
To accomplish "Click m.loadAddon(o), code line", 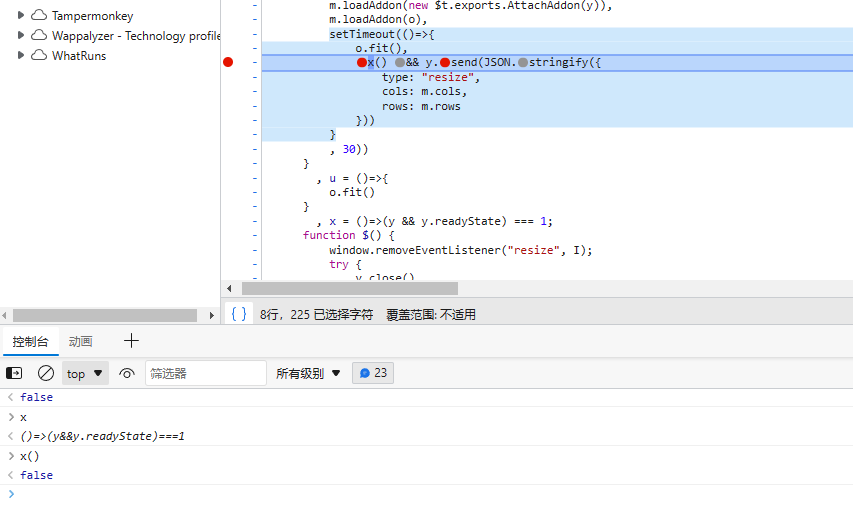I will pos(378,20).
